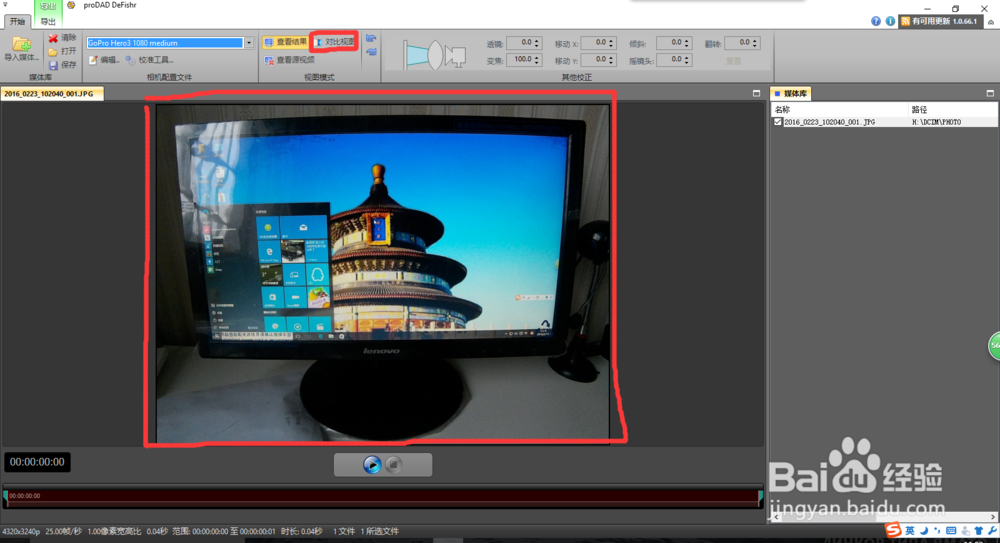Select the 媒体库 media library panel tab
Image resolution: width=1000 pixels, height=543 pixels.
pos(790,94)
